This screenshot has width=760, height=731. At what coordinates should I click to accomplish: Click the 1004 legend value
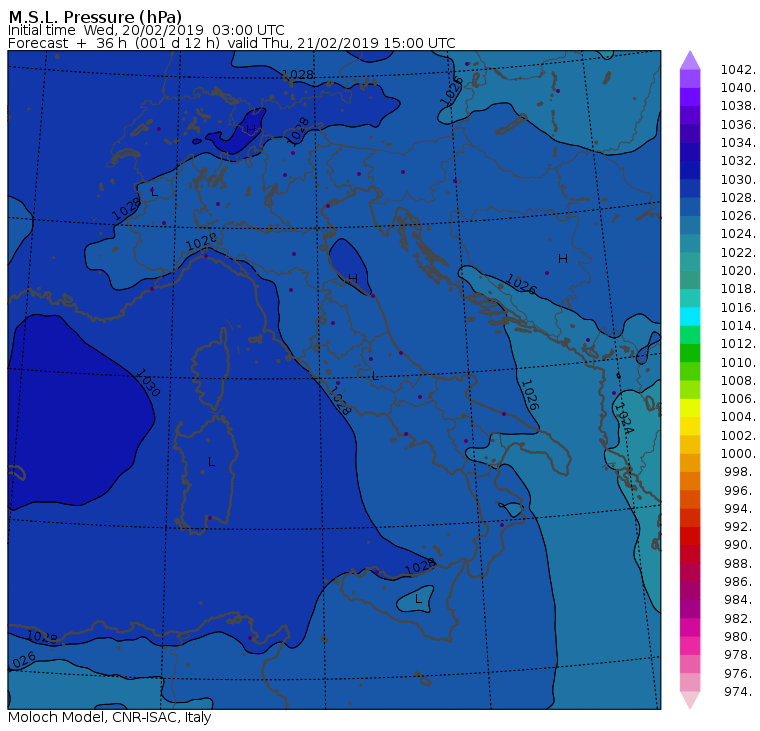click(x=738, y=416)
